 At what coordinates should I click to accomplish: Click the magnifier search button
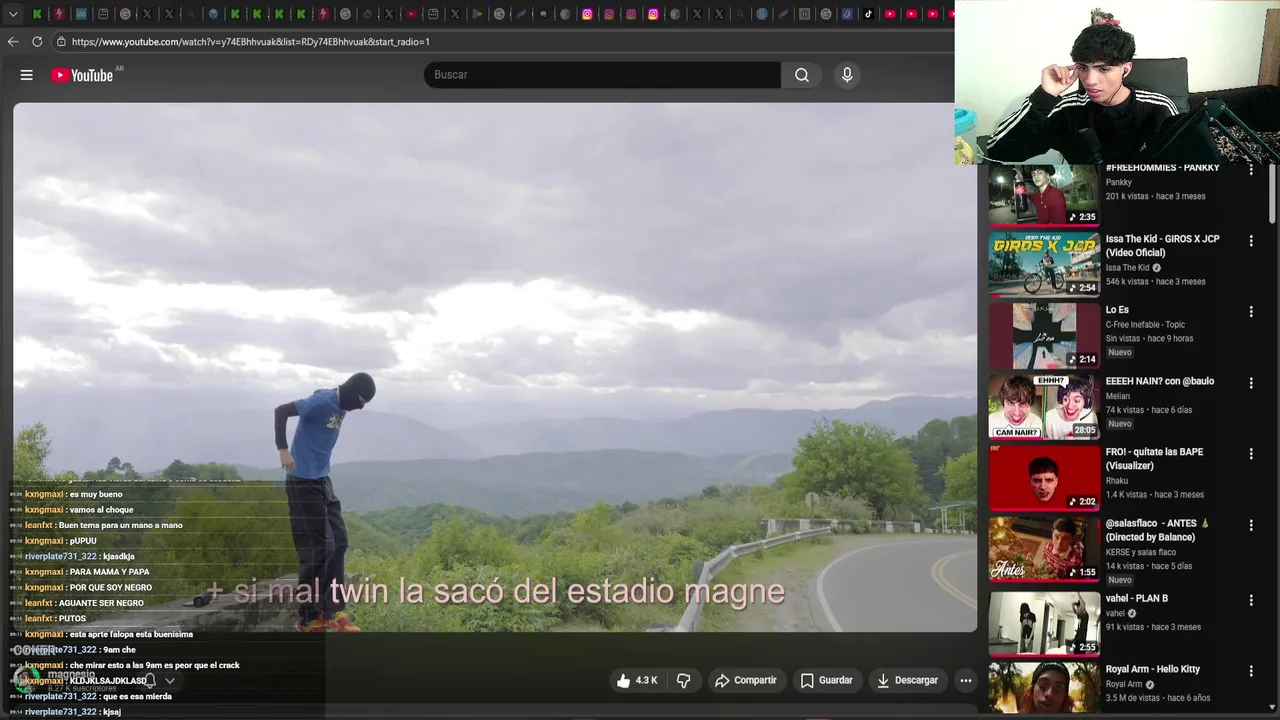(x=802, y=75)
